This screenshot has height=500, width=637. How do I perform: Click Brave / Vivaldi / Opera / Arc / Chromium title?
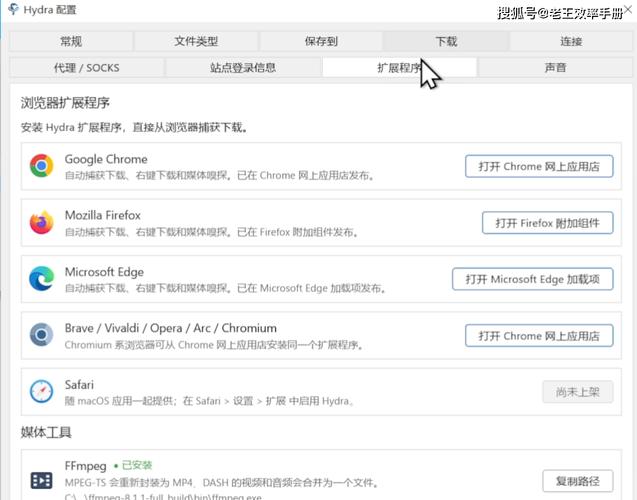(x=171, y=328)
